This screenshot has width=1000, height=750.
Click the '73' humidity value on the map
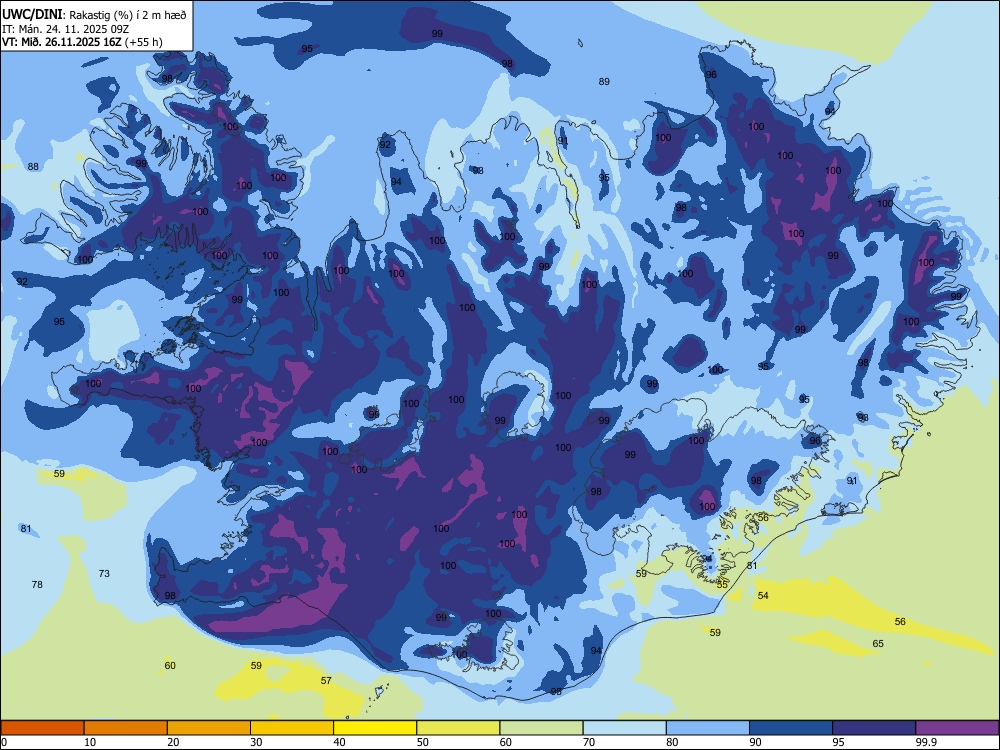tap(104, 573)
